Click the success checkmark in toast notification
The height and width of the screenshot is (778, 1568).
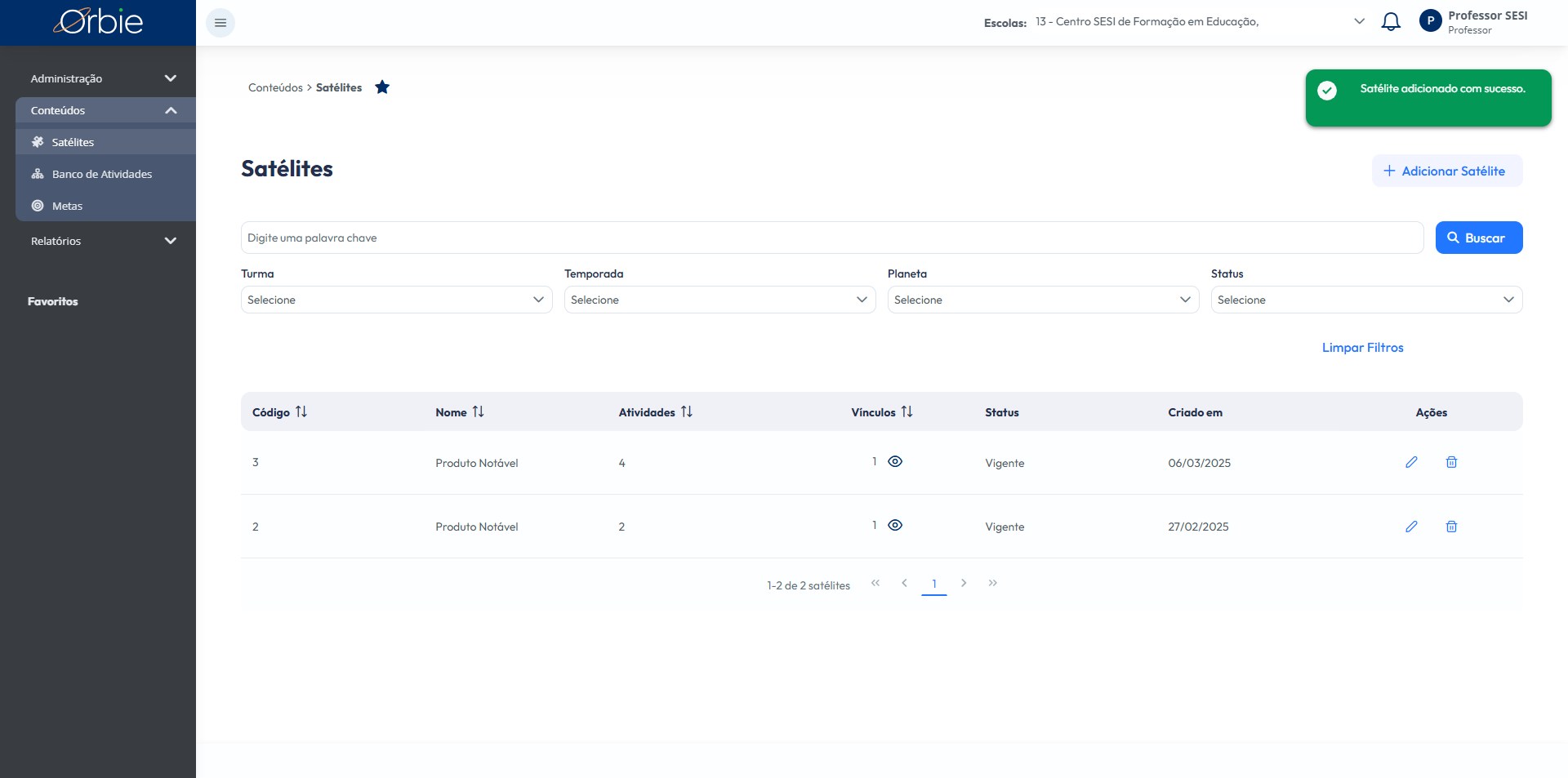click(x=1327, y=91)
